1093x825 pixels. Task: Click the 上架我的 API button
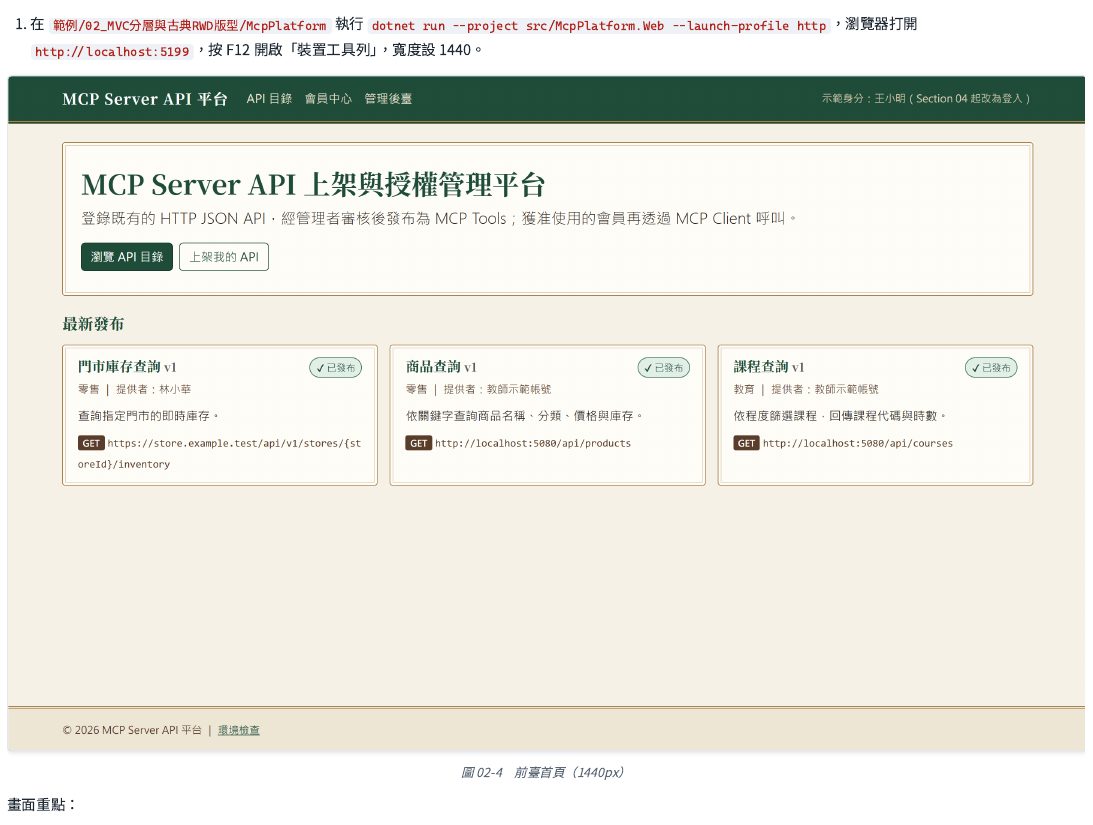pos(224,257)
